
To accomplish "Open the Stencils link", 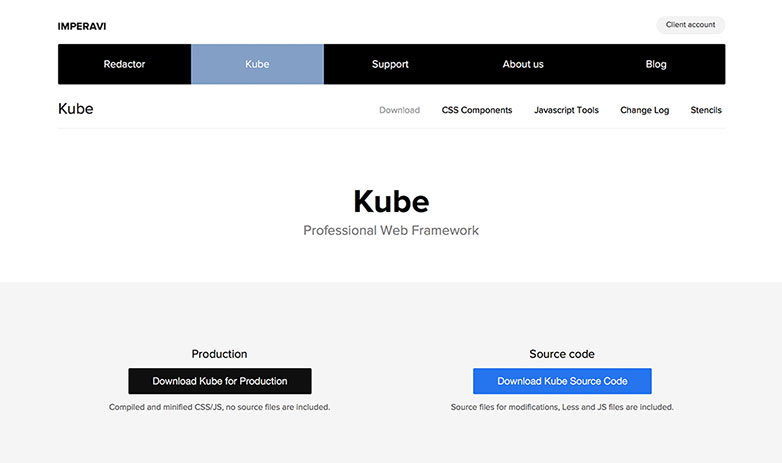I will (x=706, y=110).
